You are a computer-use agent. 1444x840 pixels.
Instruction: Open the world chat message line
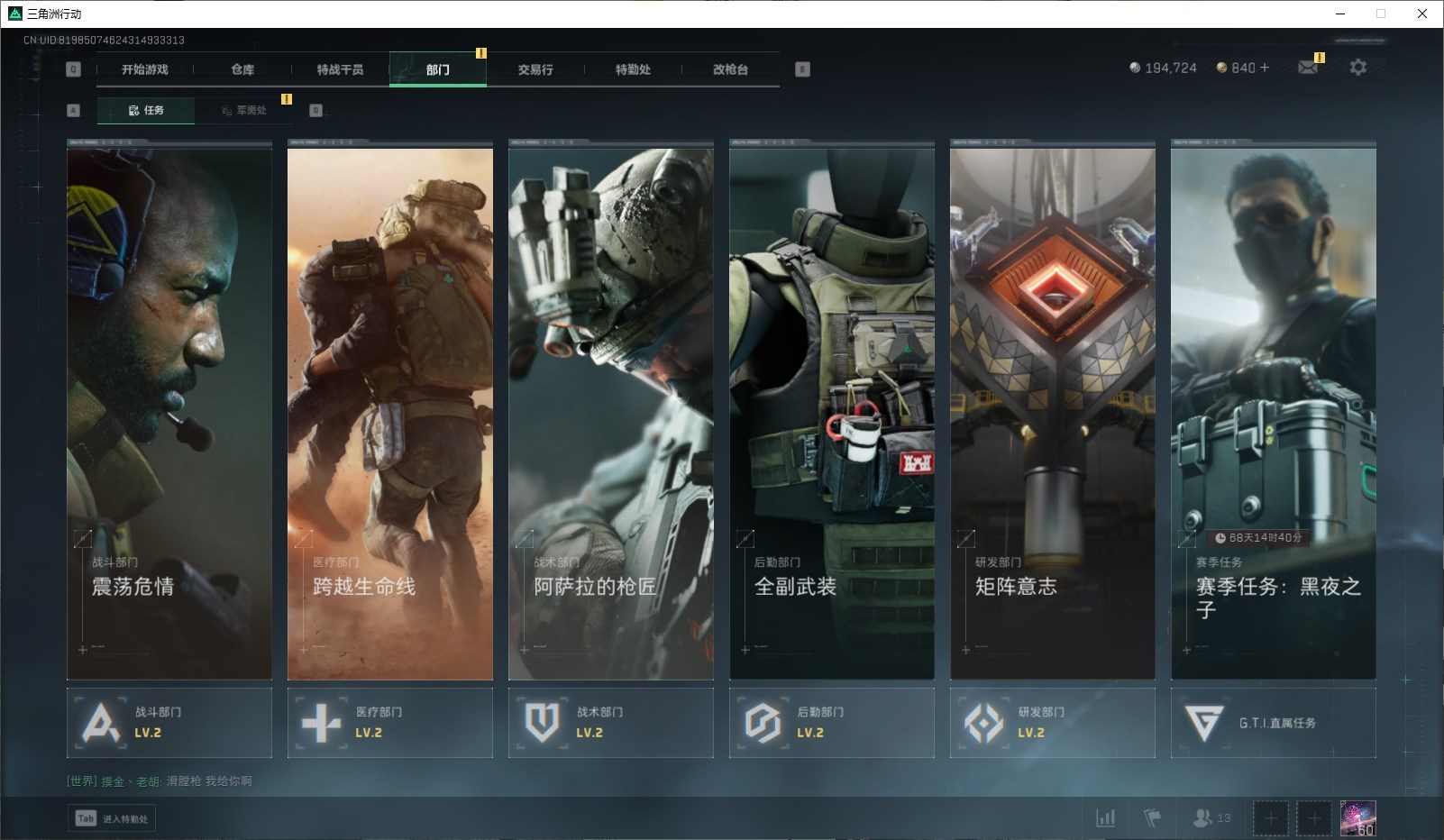pos(160,781)
